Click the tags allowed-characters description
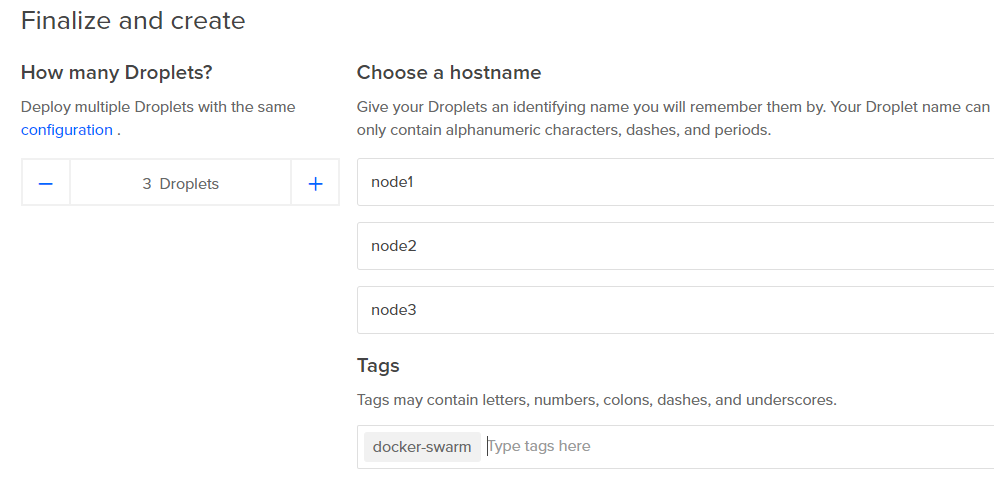The image size is (994, 487). pos(596,400)
